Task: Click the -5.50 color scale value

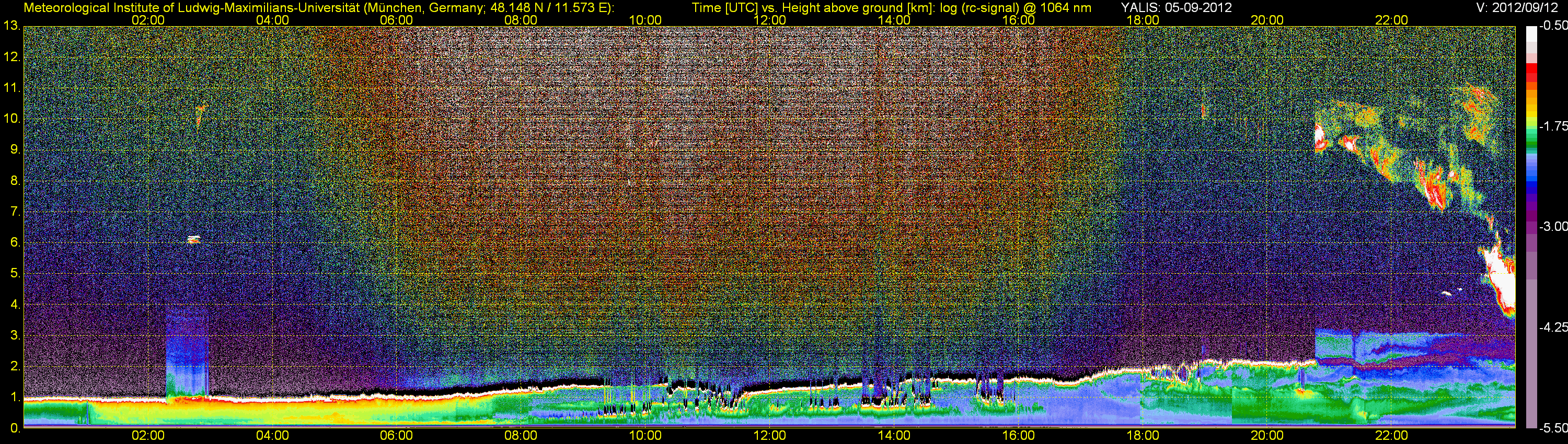Action: (x=1553, y=428)
